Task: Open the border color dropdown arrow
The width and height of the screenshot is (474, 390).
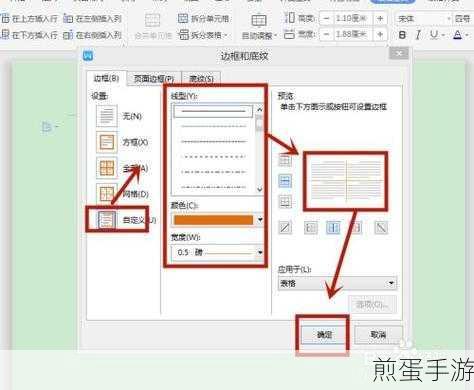Action: (260, 220)
